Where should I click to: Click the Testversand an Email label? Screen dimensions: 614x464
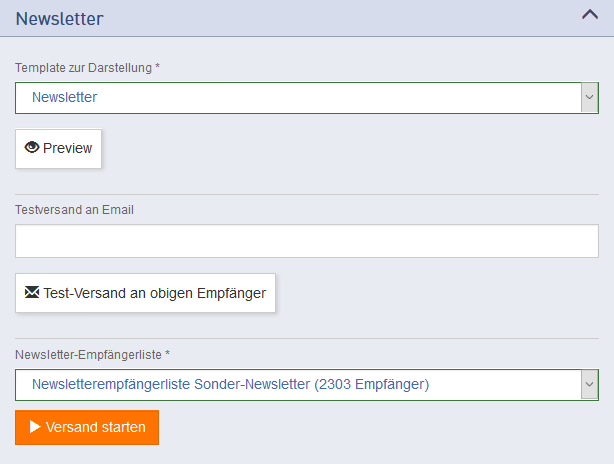click(75, 210)
